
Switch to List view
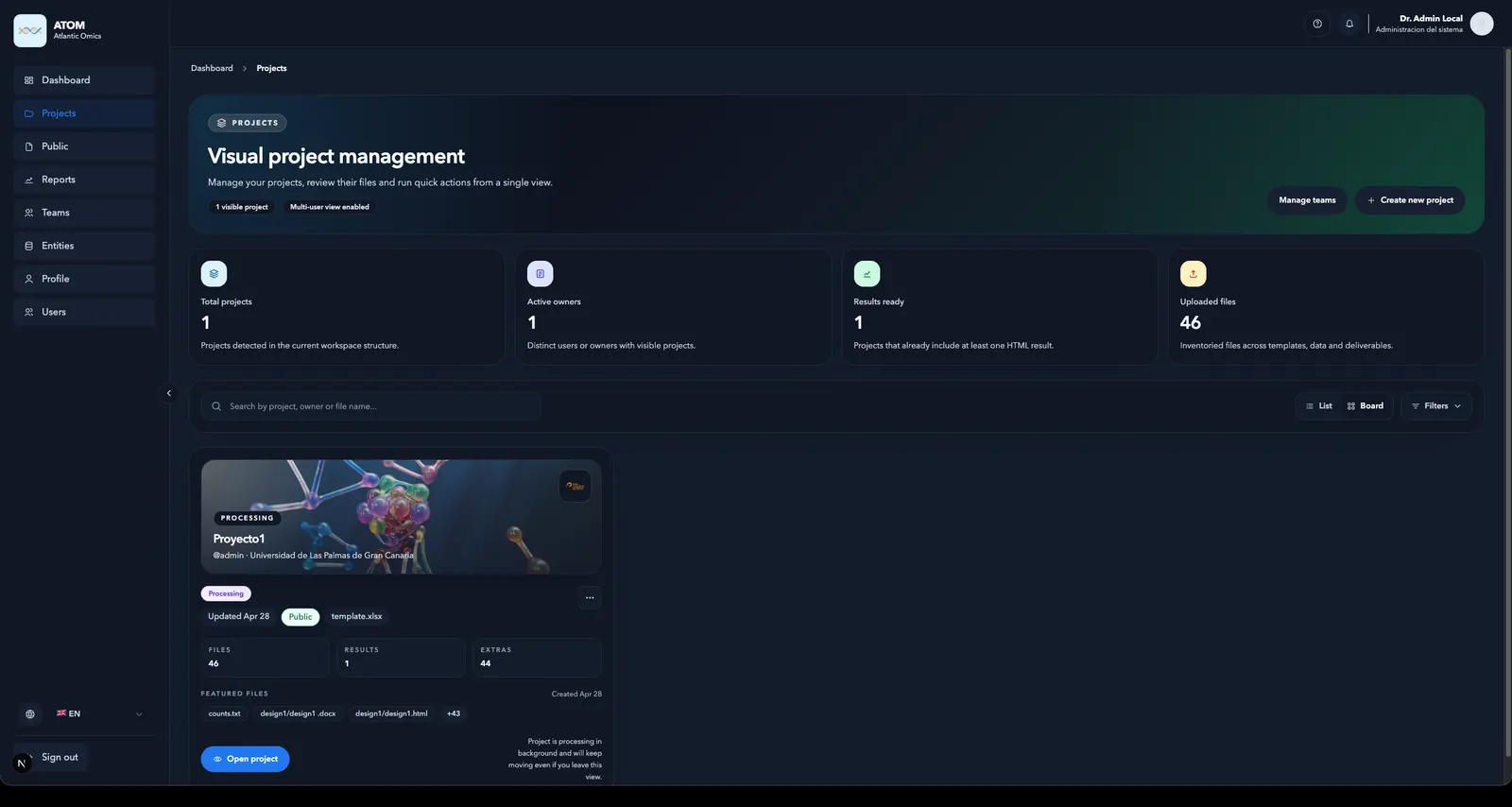click(x=1319, y=406)
